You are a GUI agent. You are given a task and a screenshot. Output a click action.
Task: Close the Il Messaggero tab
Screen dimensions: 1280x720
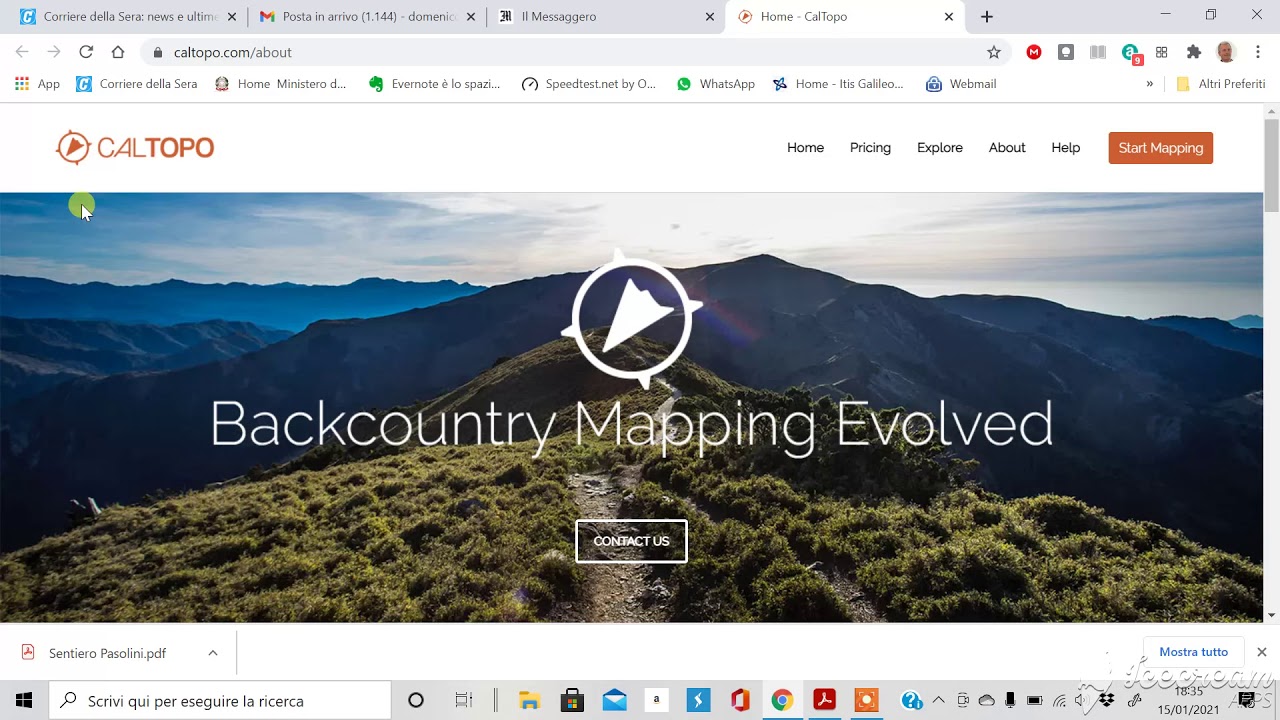[710, 17]
